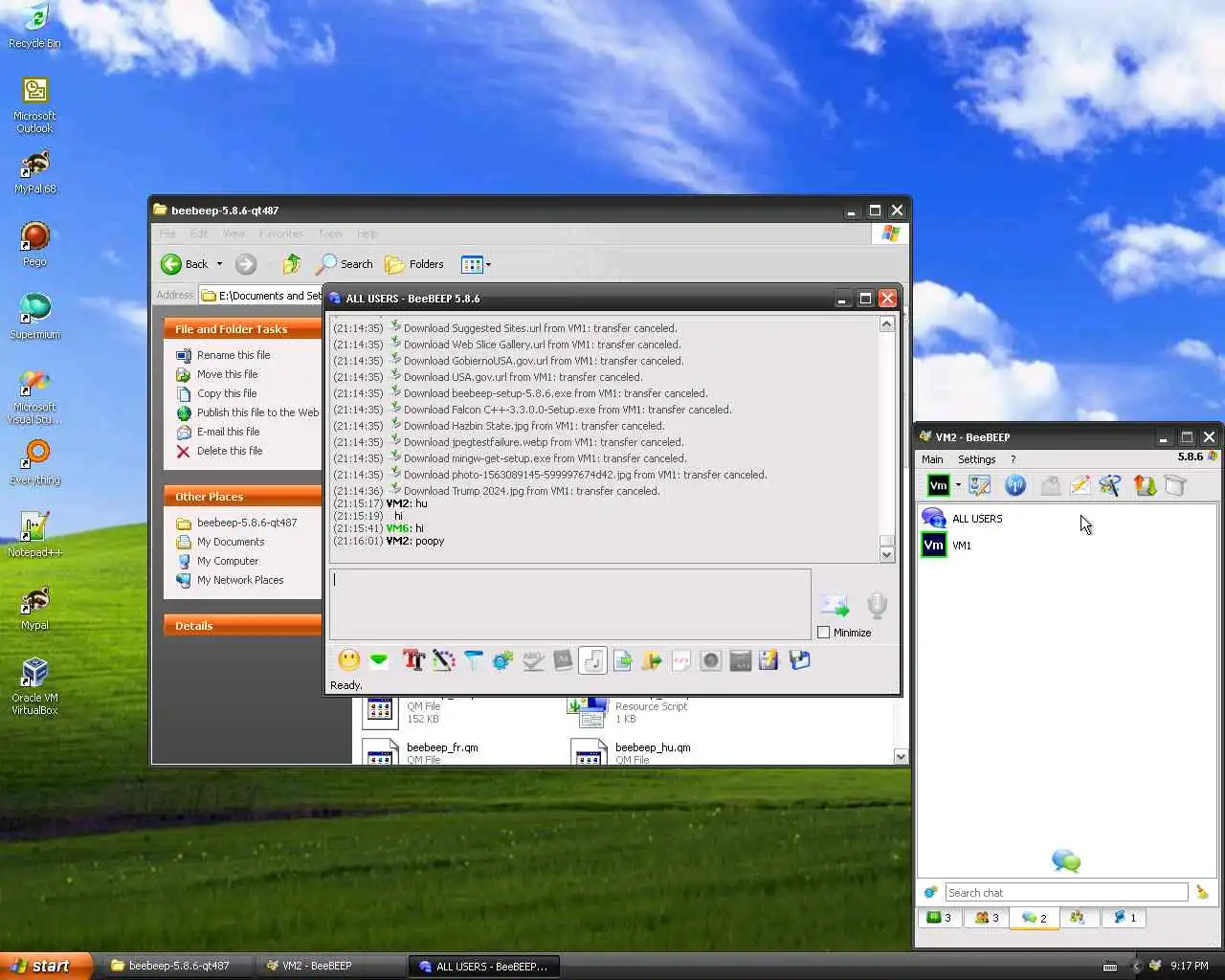Open the Main menu in VM2 BeeBEEP
This screenshot has height=980, width=1225.
932,459
